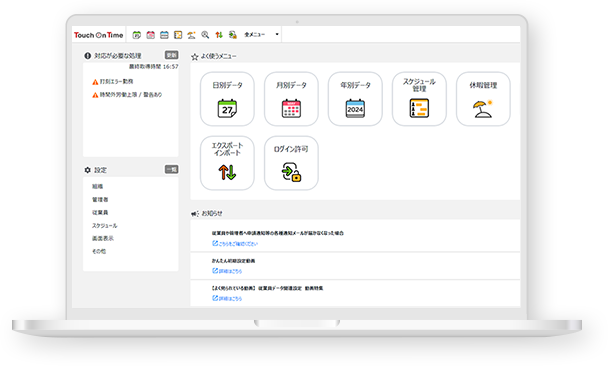Image resolution: width=608 pixels, height=366 pixels.
Task: Open the monthly data toolbar icon
Action: (x=150, y=35)
